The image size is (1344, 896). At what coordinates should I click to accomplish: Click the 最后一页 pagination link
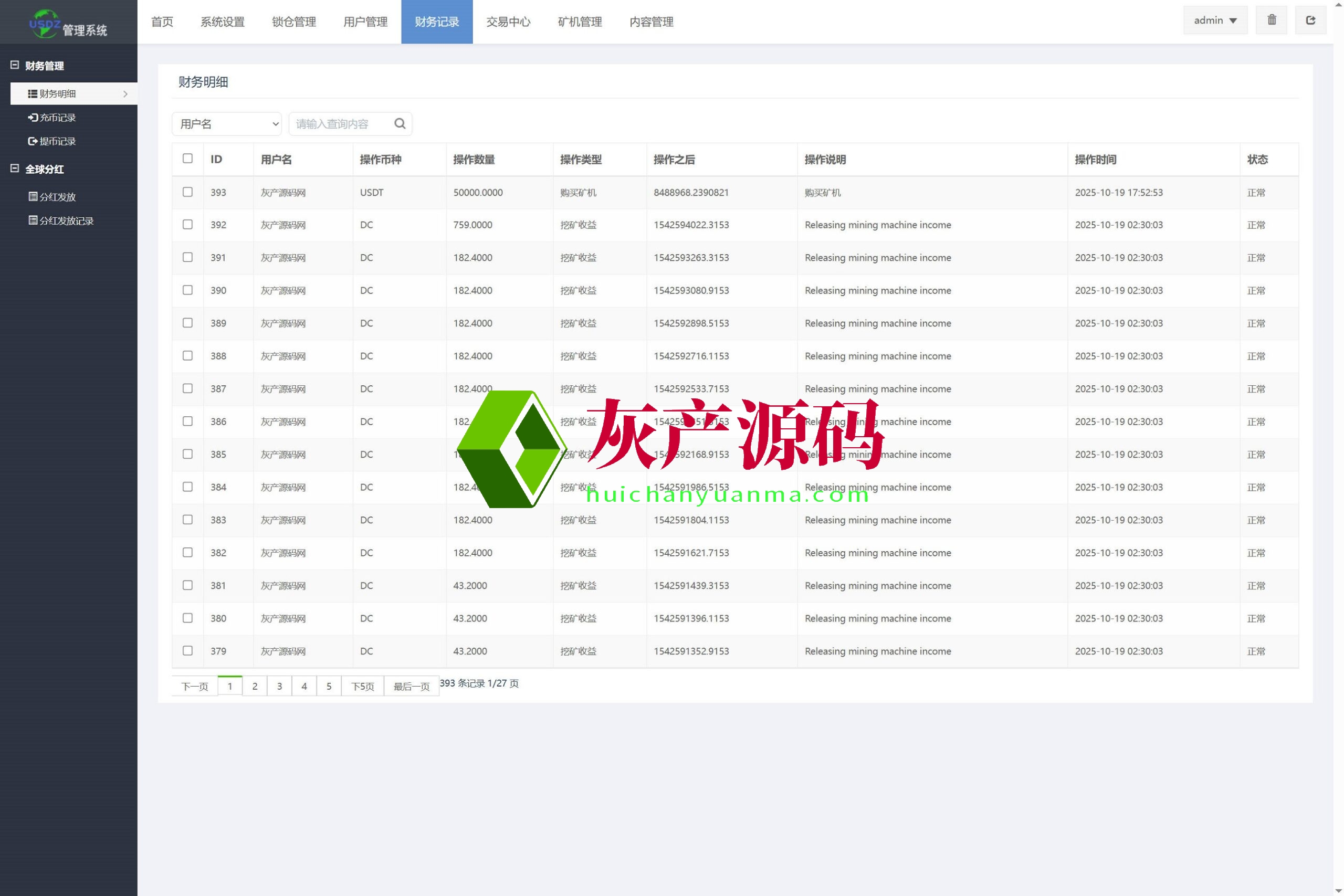point(411,686)
